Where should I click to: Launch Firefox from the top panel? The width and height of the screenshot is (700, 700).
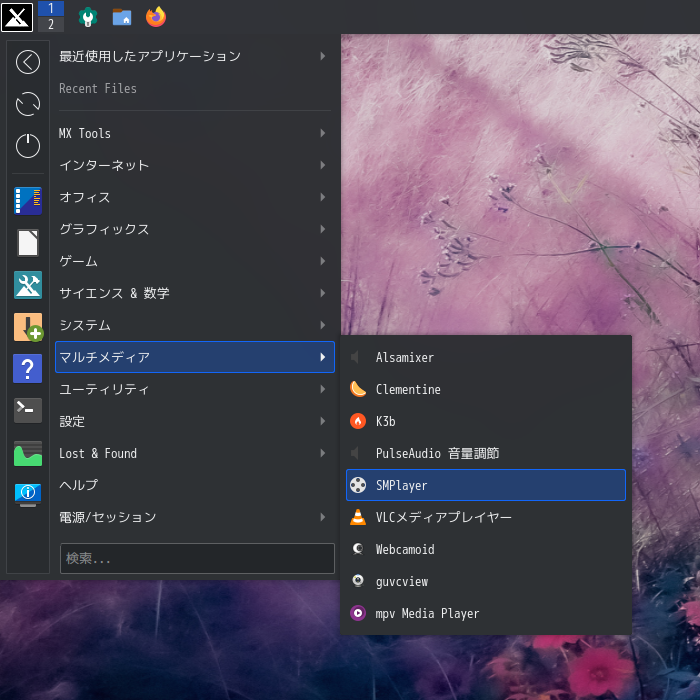pos(156,17)
